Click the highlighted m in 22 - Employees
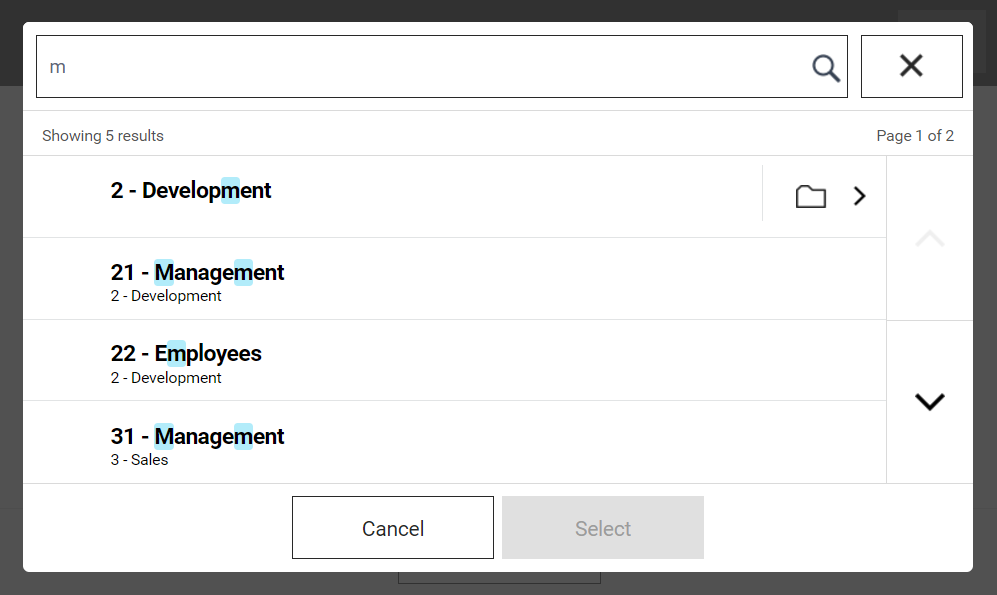Viewport: 997px width, 595px height. [176, 353]
